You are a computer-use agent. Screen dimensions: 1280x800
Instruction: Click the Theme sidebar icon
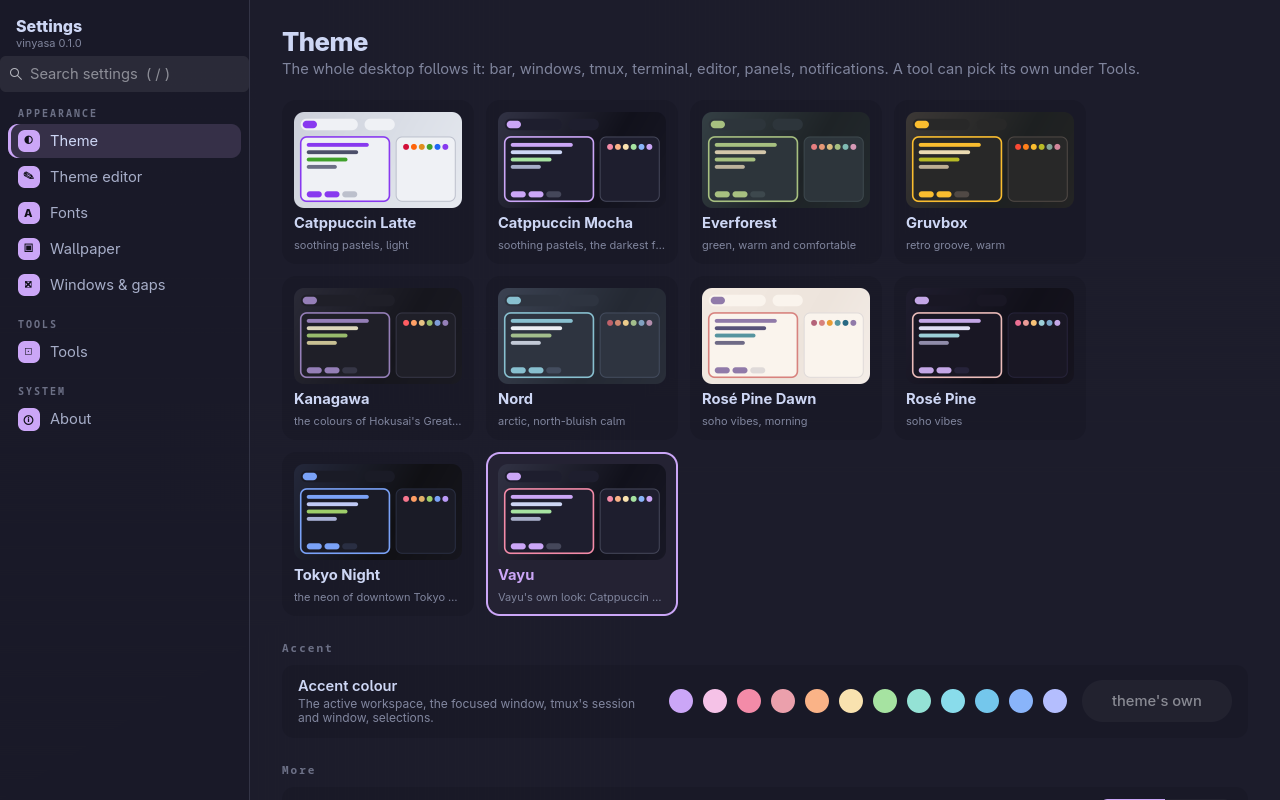29,141
